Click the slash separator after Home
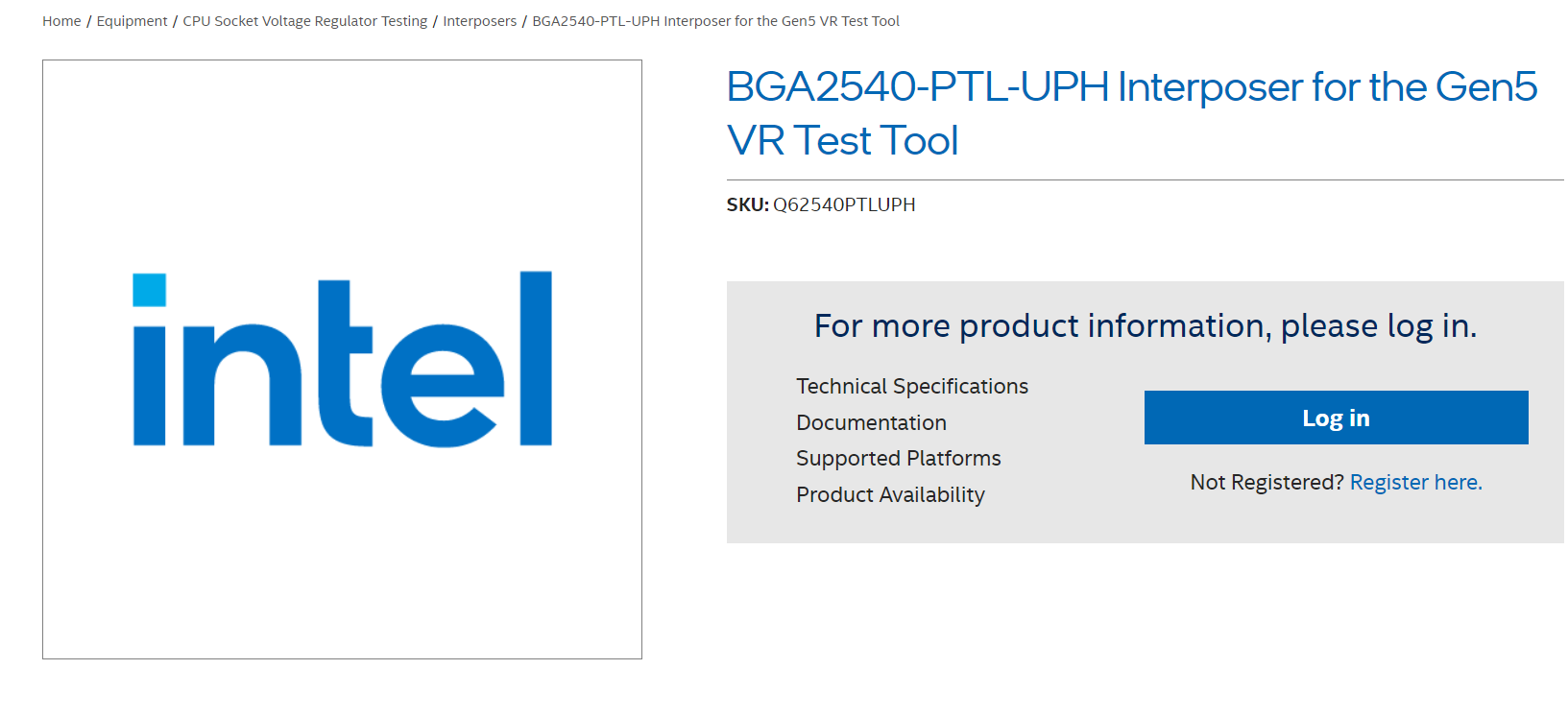This screenshot has height=717, width=1568. [88, 21]
